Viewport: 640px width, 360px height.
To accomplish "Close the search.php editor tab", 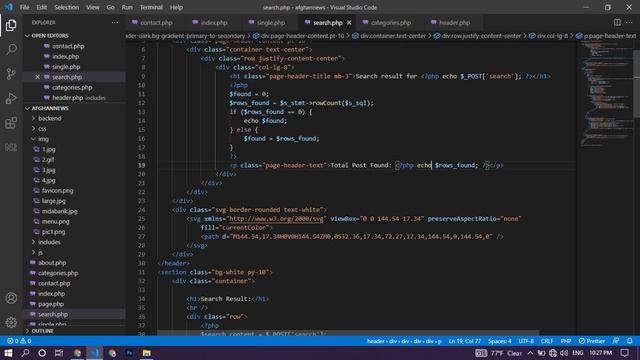I will [349, 22].
